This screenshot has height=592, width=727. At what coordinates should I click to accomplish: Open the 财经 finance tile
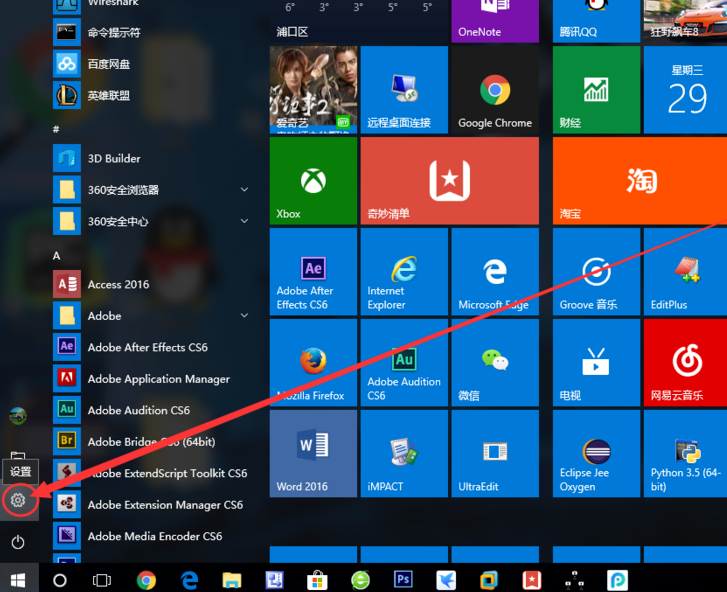[596, 89]
